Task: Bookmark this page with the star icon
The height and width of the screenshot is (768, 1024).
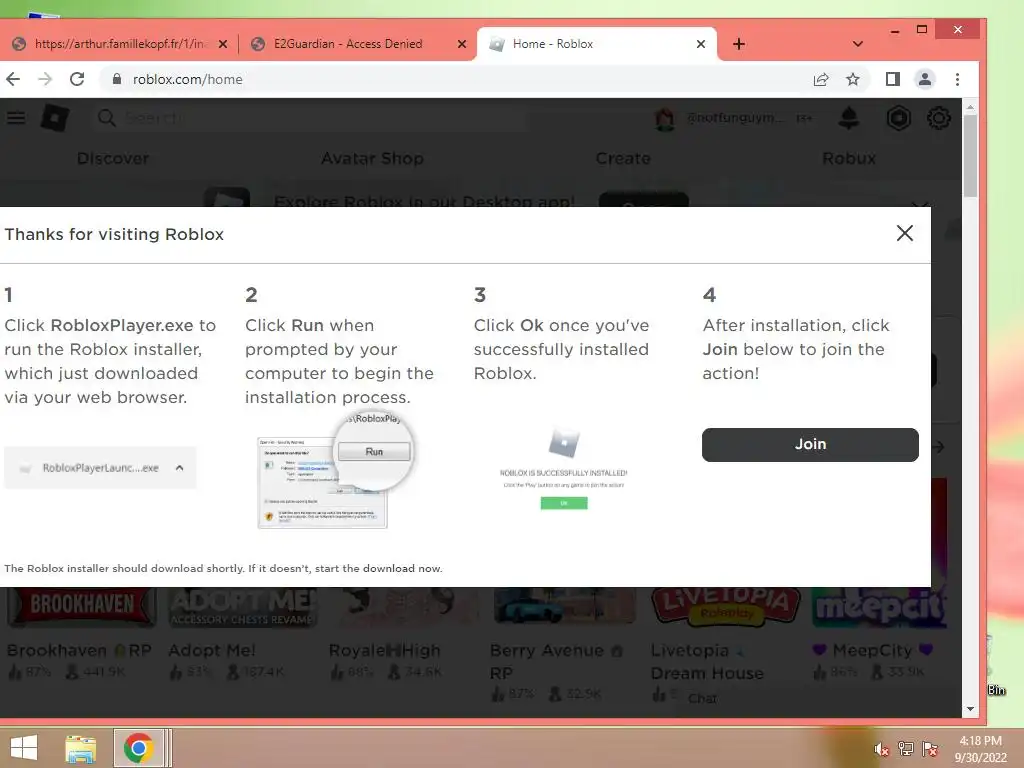Action: click(x=853, y=79)
